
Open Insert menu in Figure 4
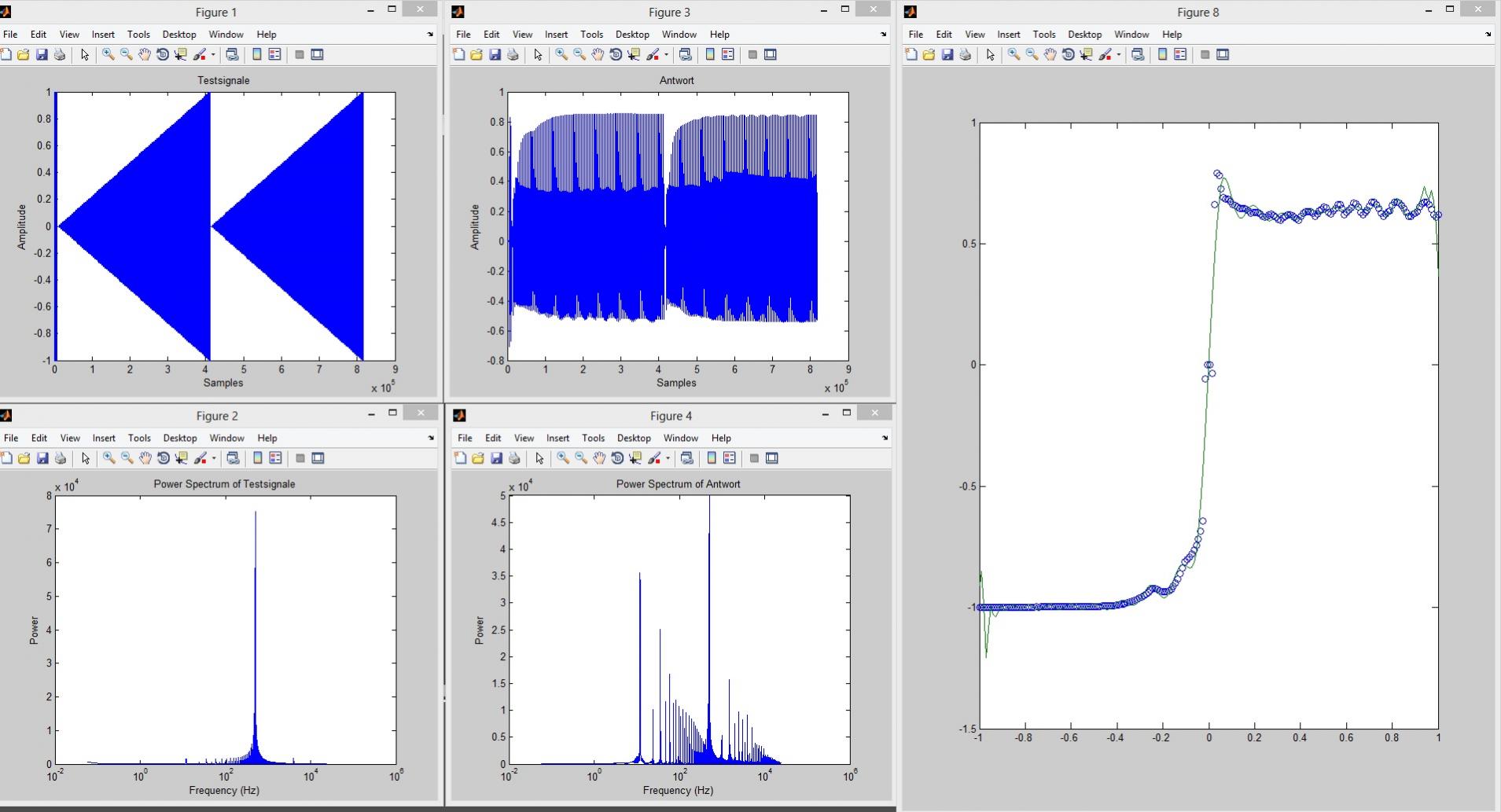pos(557,438)
